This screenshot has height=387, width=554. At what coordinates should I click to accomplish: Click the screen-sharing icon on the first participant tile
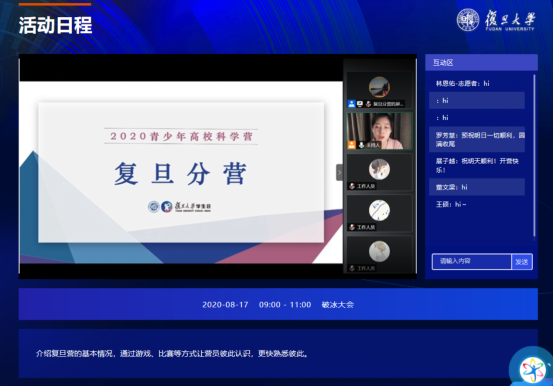360,104
